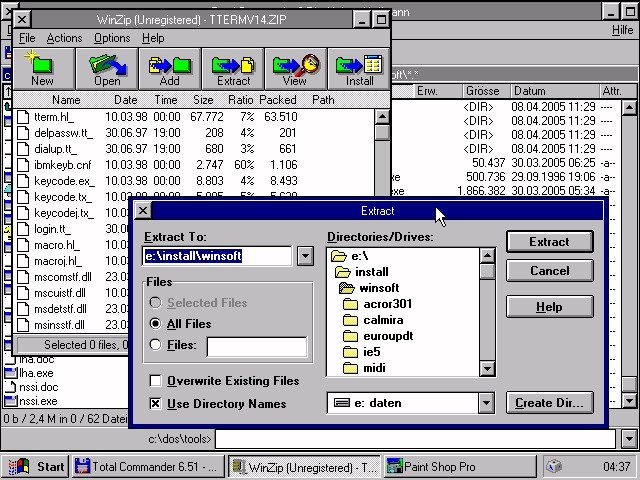Open Total Commander command line history dropdown
The image size is (640, 480).
(629, 439)
